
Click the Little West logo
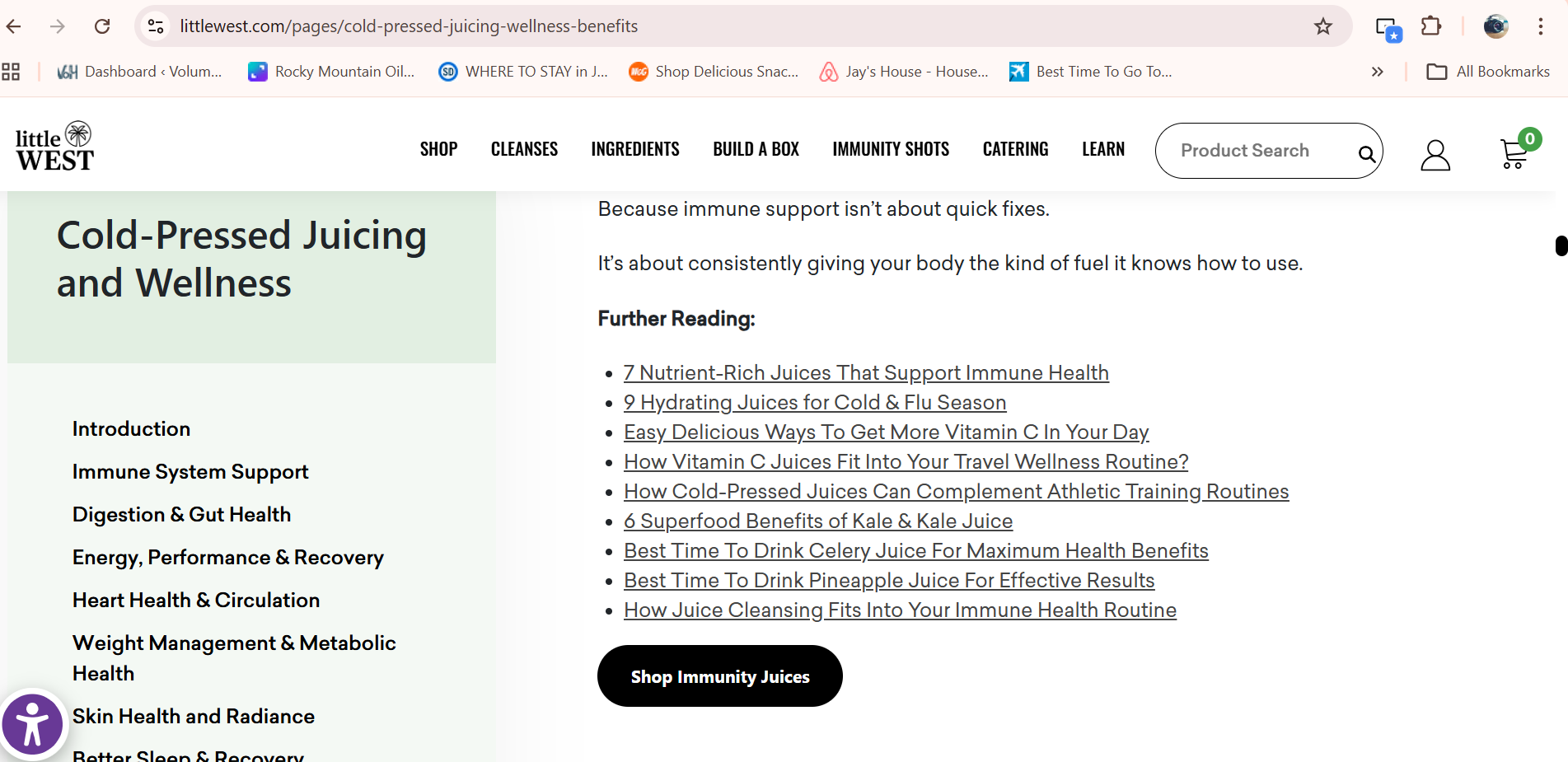click(x=54, y=147)
